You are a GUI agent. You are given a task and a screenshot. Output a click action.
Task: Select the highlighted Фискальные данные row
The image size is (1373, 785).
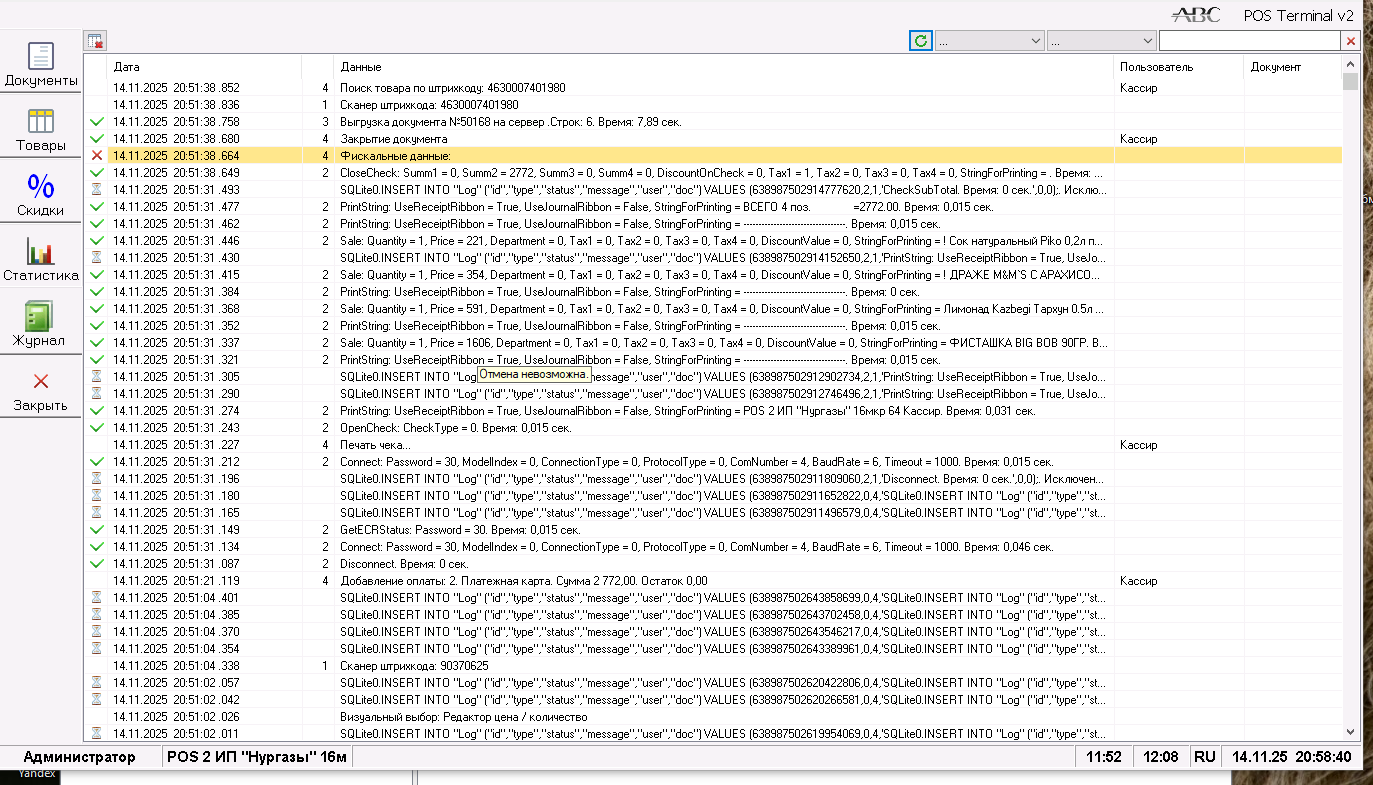click(713, 155)
